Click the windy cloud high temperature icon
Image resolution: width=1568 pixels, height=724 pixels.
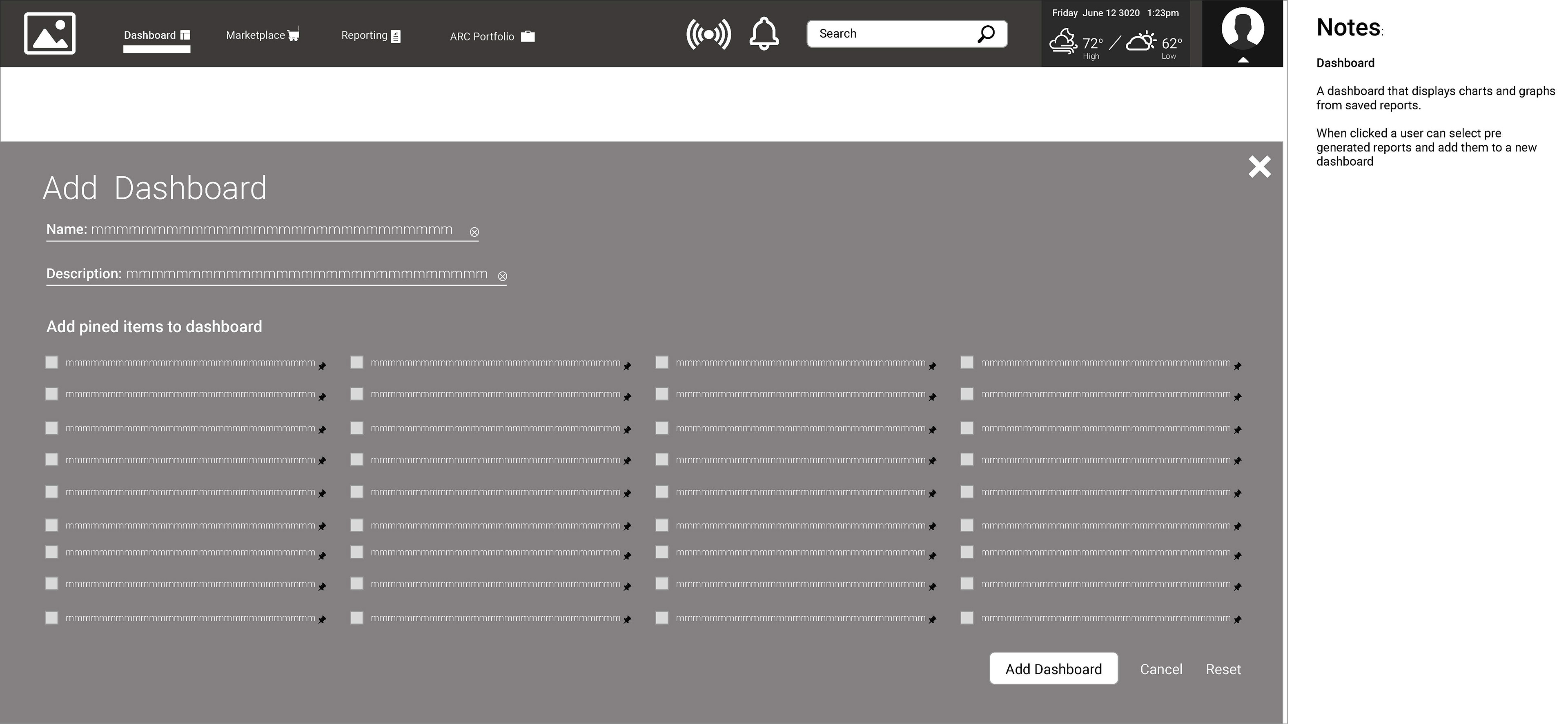(x=1063, y=42)
